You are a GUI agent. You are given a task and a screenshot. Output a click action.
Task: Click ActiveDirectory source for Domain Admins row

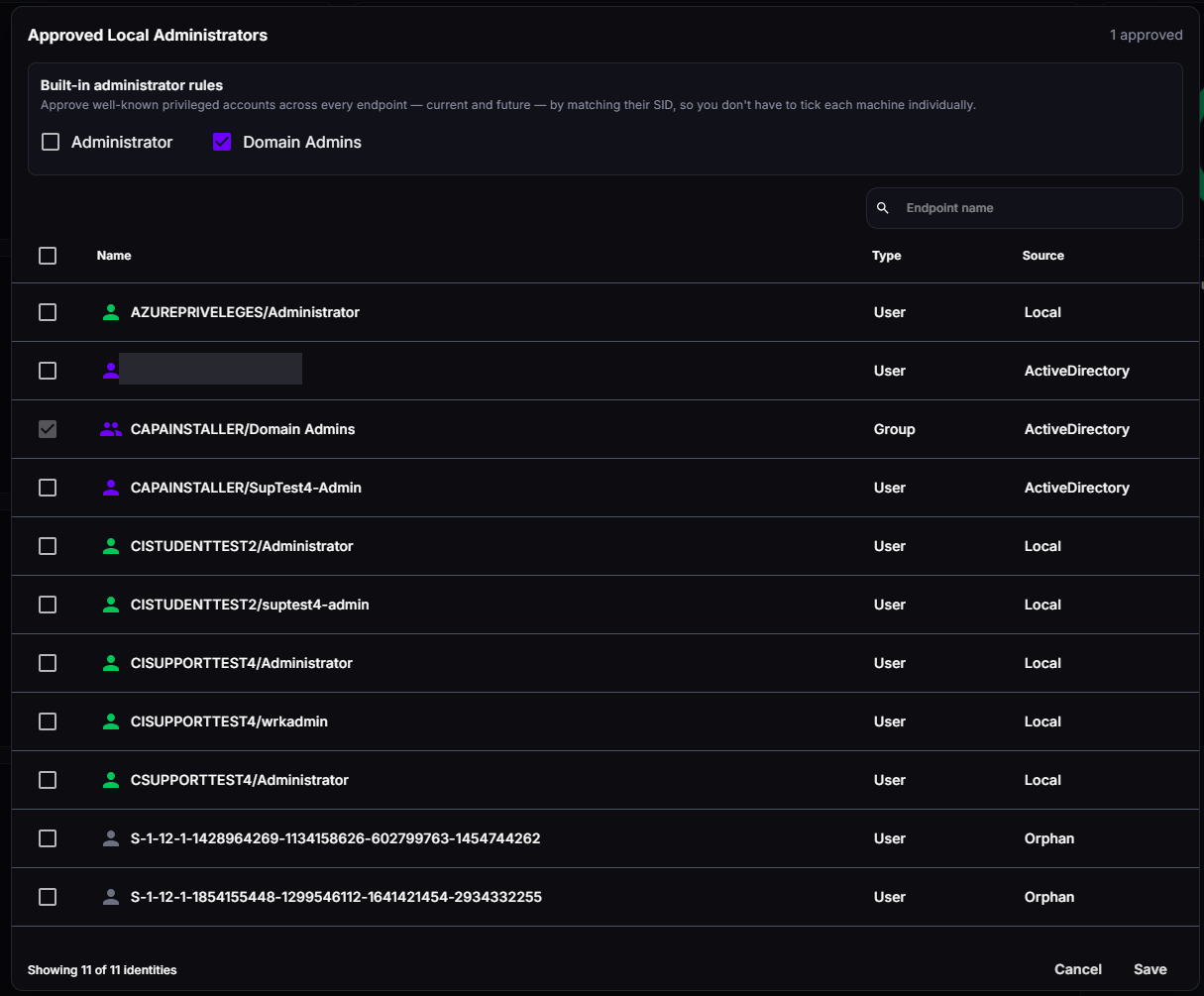coord(1077,429)
